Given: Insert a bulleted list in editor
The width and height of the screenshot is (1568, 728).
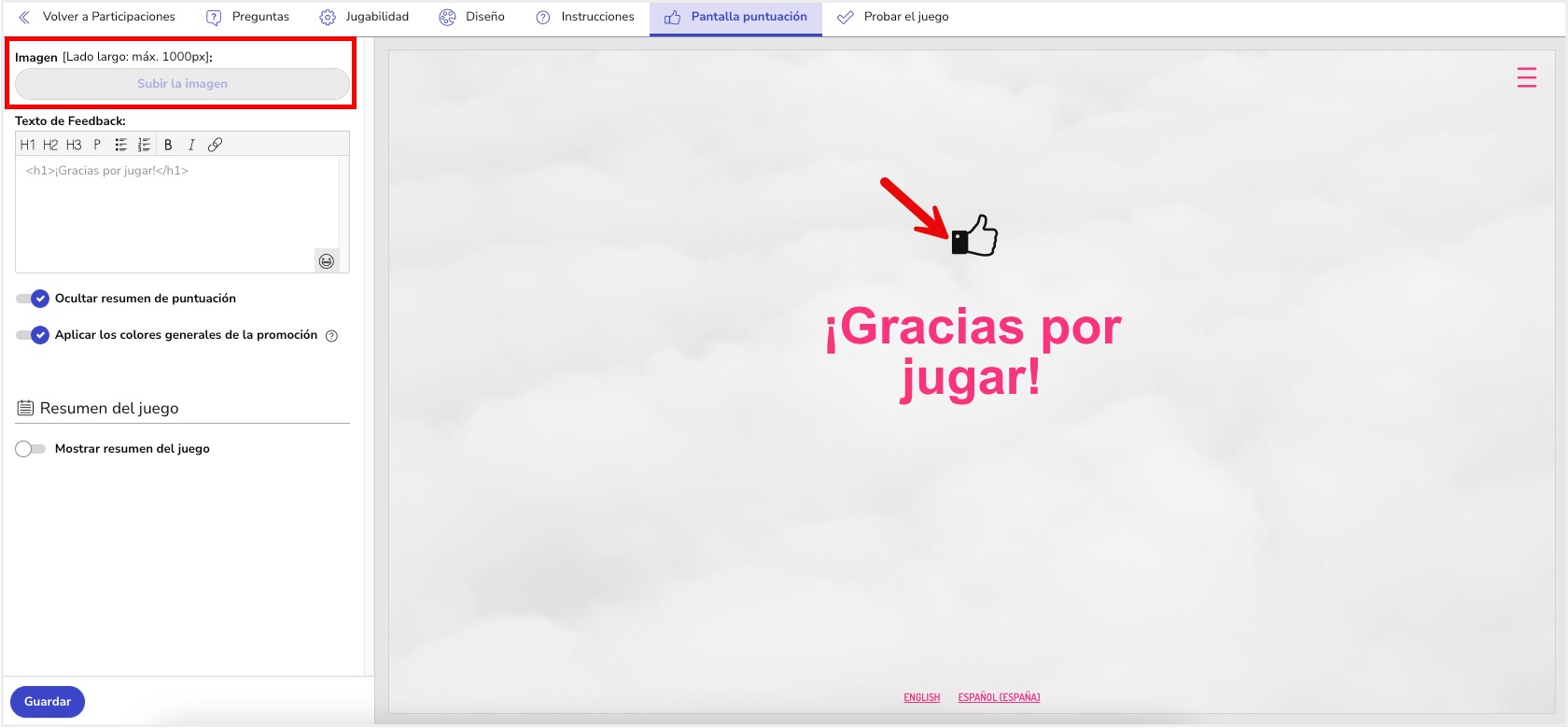Looking at the screenshot, I should coord(120,145).
